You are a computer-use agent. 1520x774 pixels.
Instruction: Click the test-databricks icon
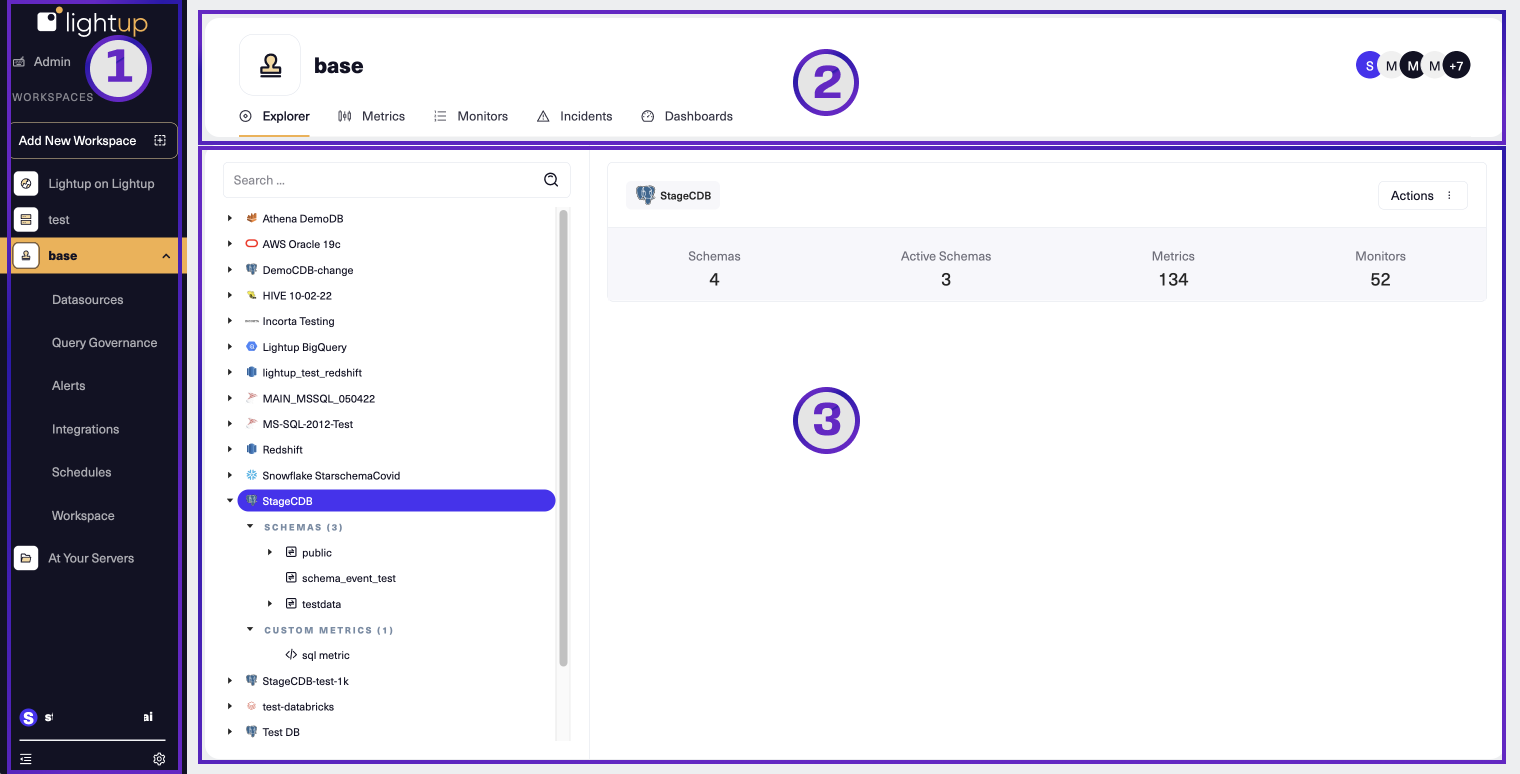pyautogui.click(x=252, y=707)
